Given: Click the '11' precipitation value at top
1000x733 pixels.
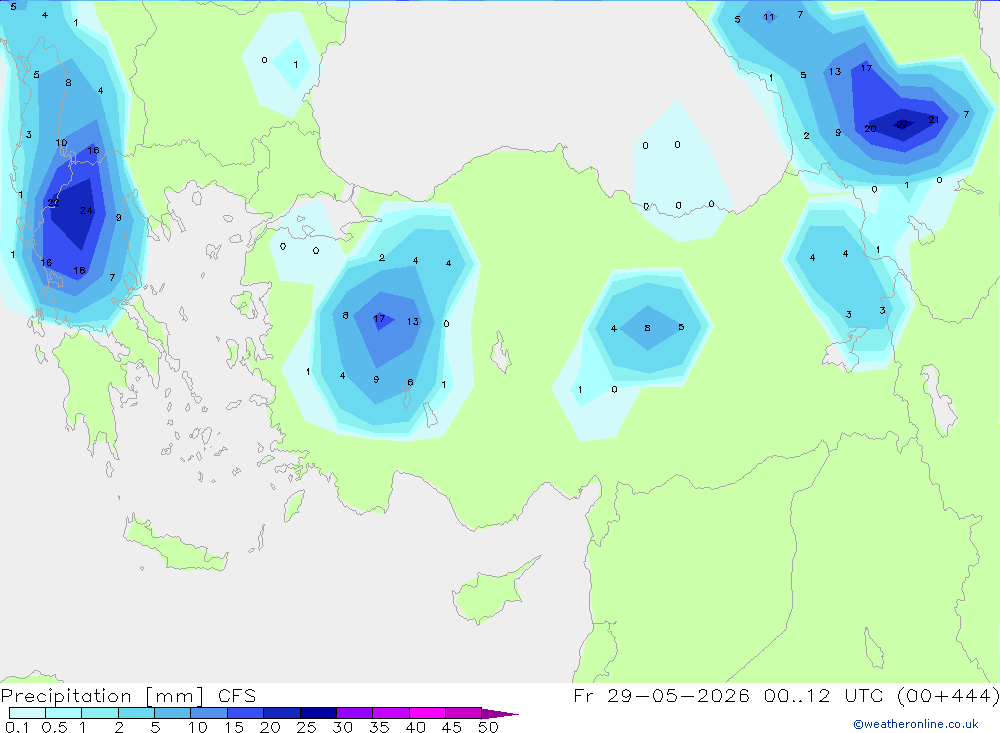Looking at the screenshot, I should (x=768, y=17).
